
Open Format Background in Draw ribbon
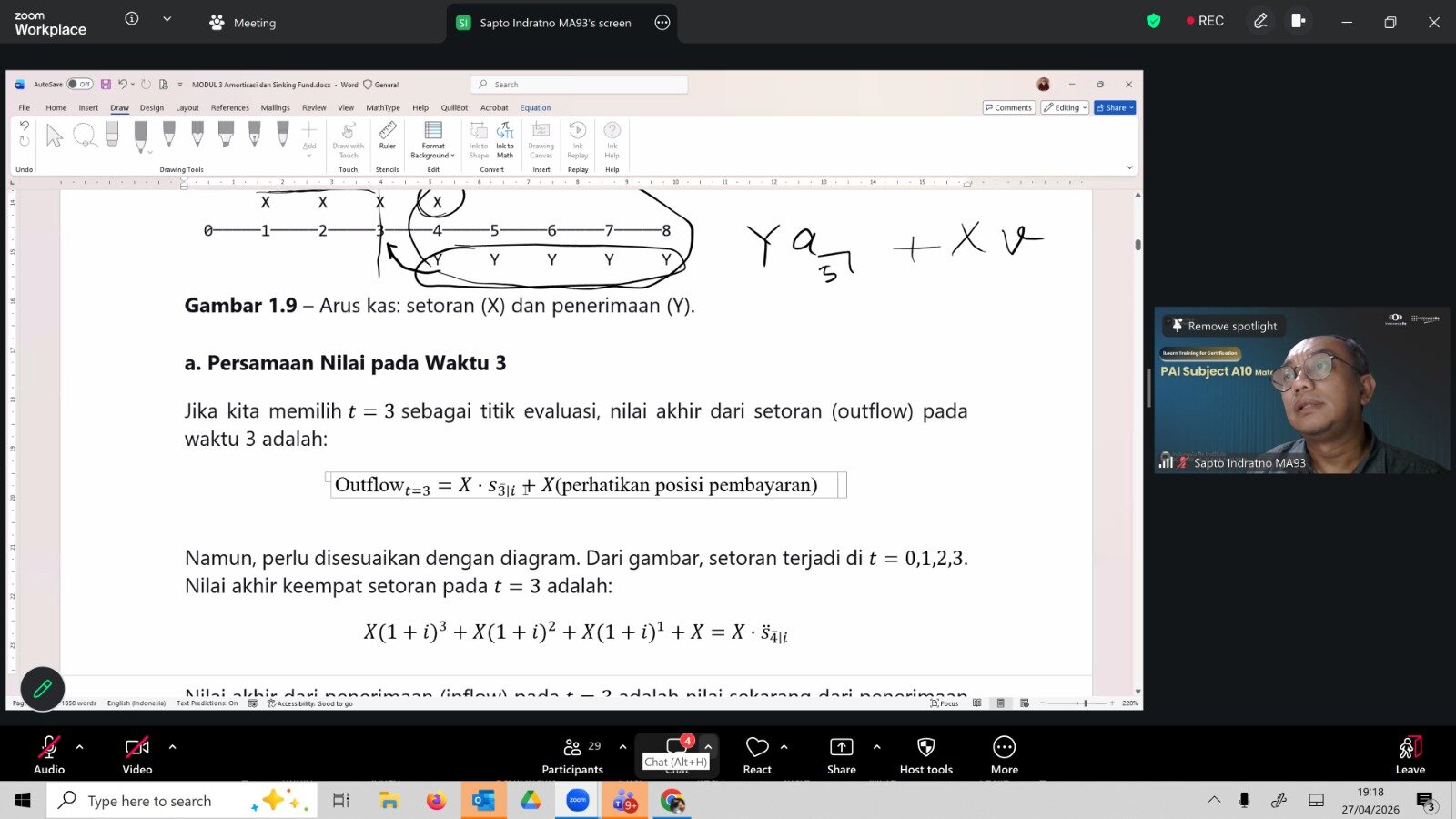(x=433, y=139)
